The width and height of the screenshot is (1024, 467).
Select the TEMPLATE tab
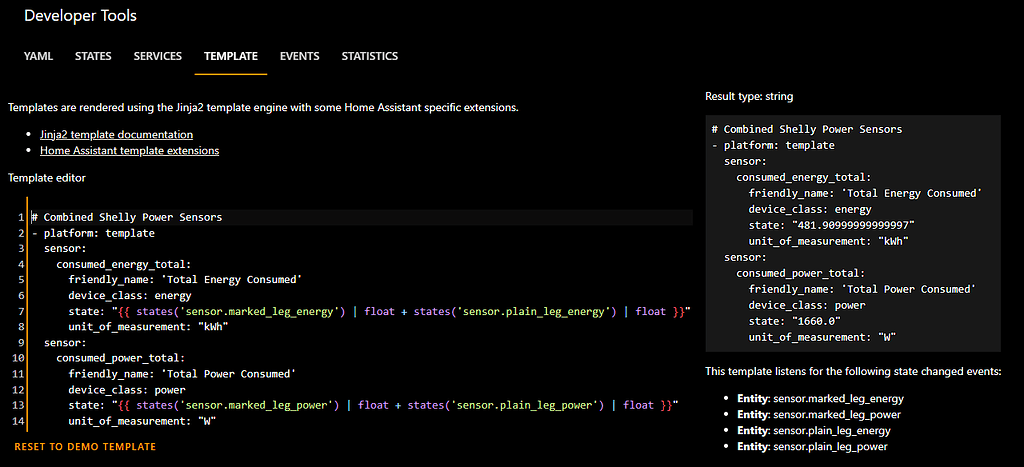click(231, 56)
